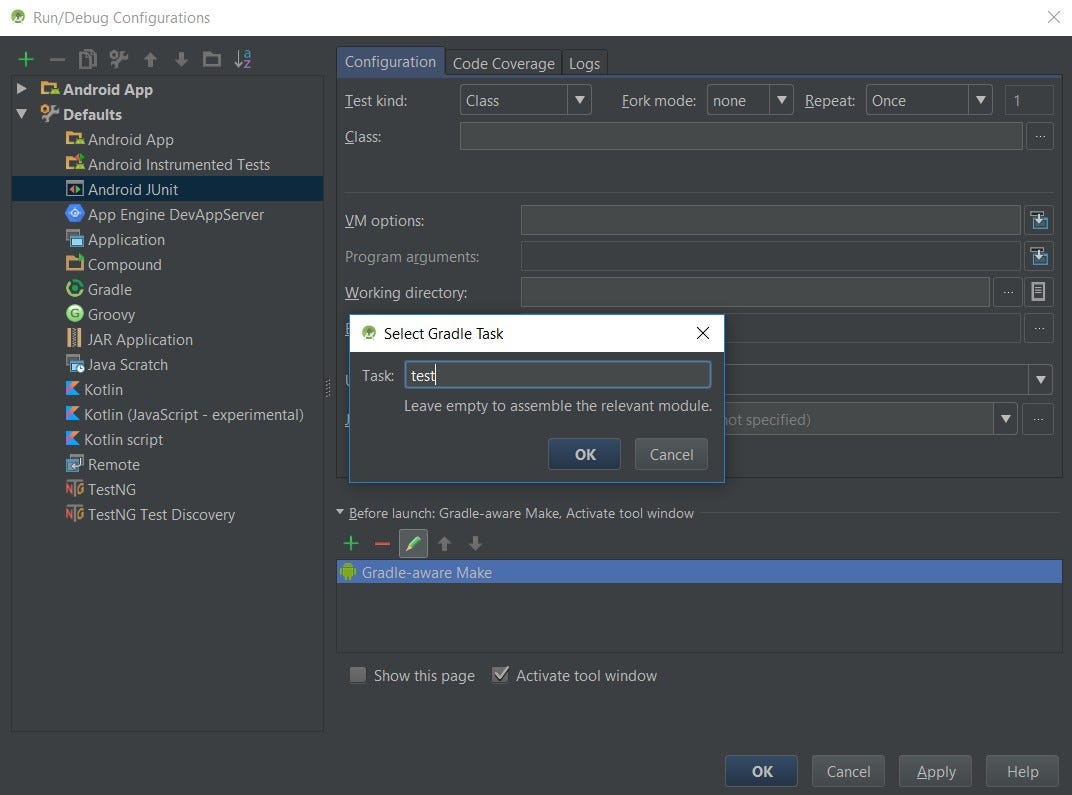Click the Class input field
The height and width of the screenshot is (795, 1072).
point(741,136)
